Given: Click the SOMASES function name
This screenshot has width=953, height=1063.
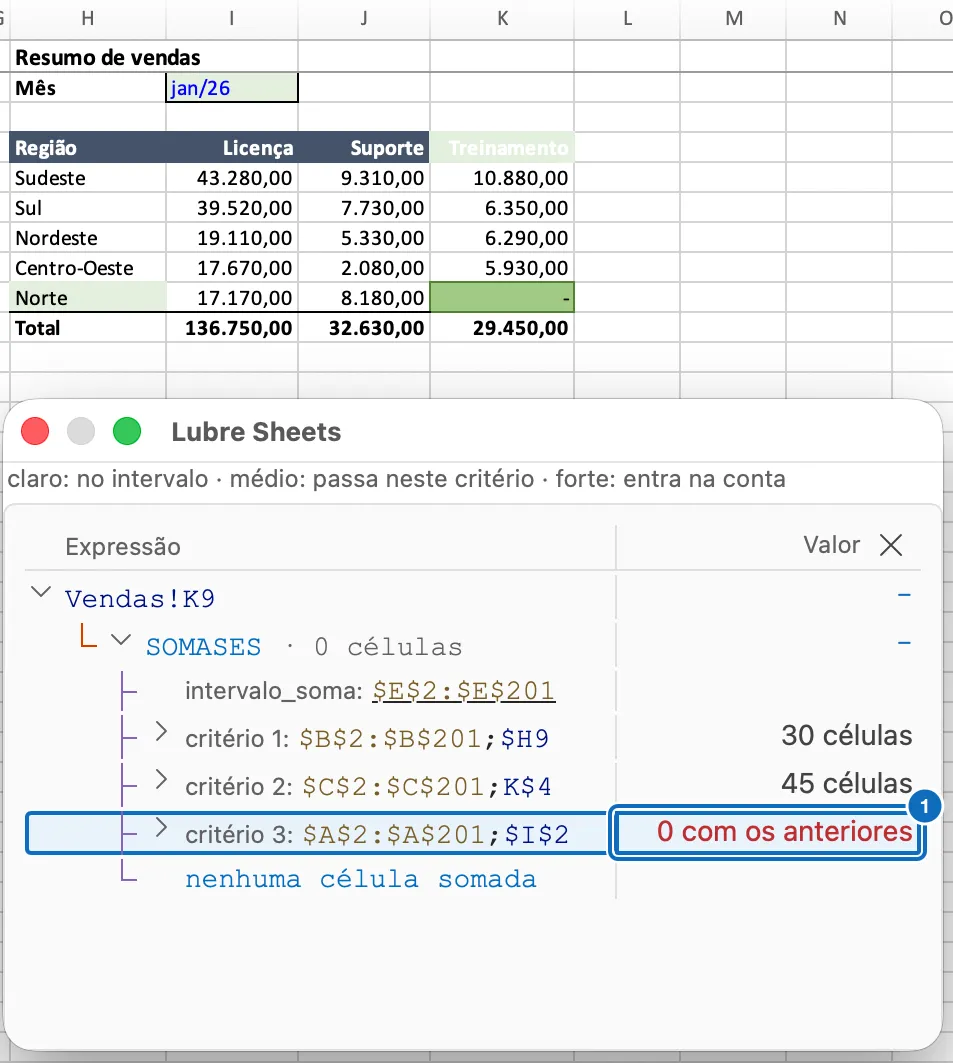Looking at the screenshot, I should pyautogui.click(x=203, y=647).
